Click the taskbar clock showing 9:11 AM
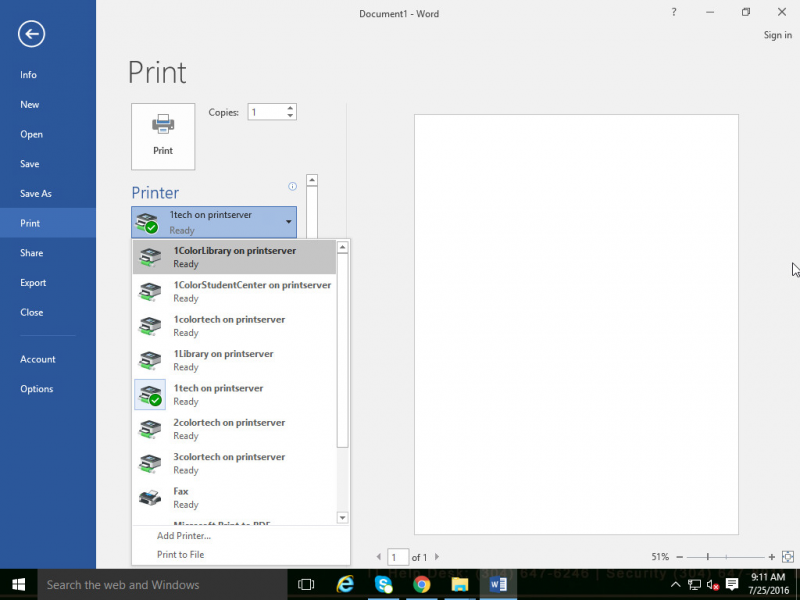This screenshot has height=600, width=800. 768,584
